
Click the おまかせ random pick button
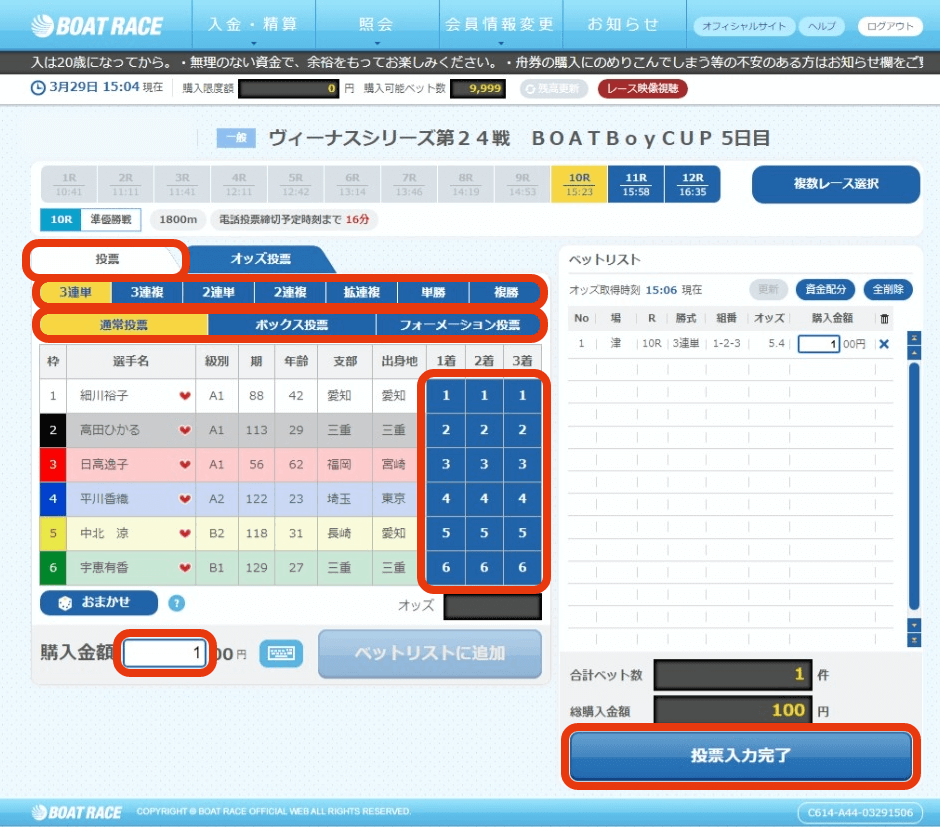click(x=99, y=603)
